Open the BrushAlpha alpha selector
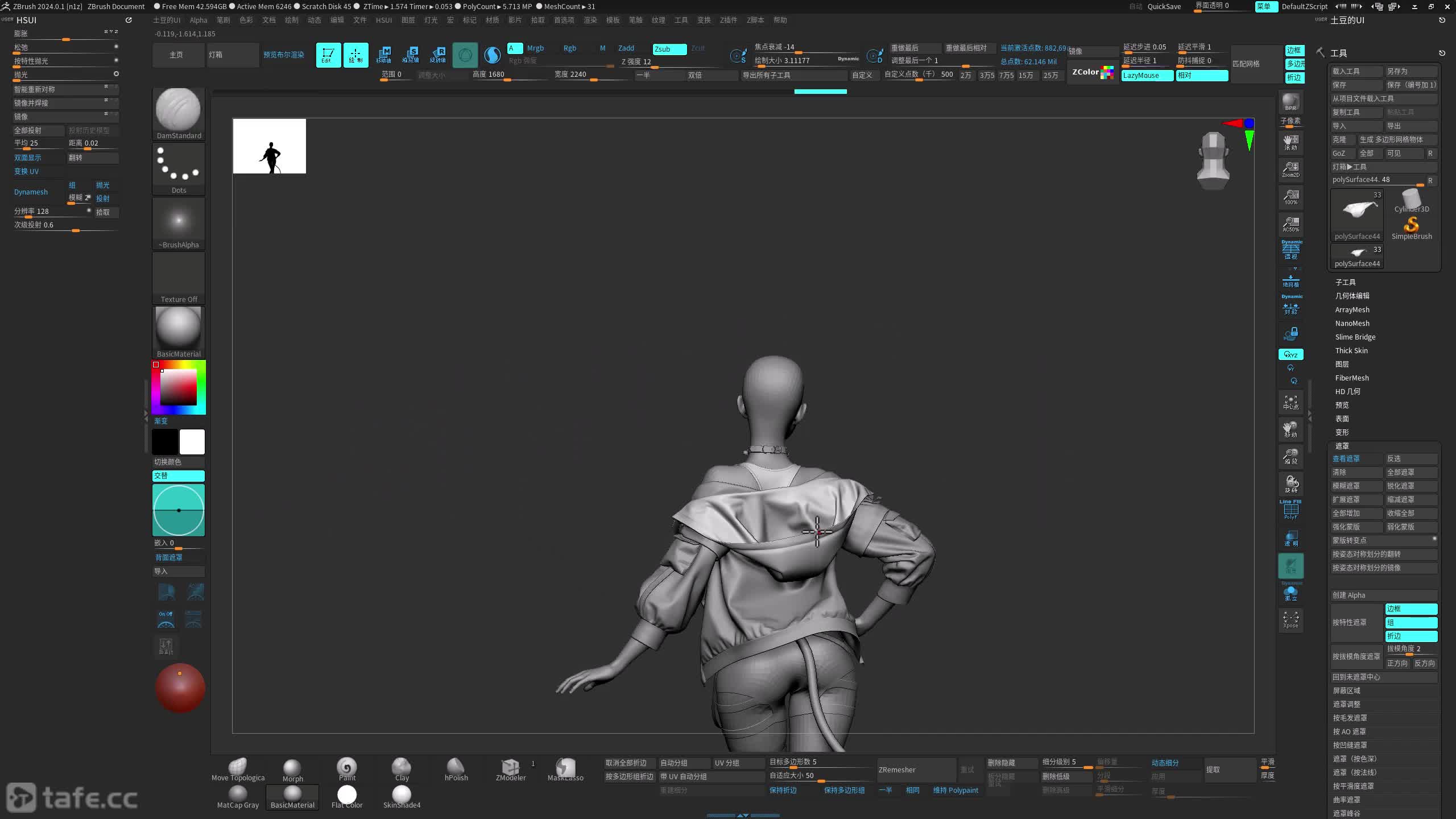1456x819 pixels. tap(179, 223)
